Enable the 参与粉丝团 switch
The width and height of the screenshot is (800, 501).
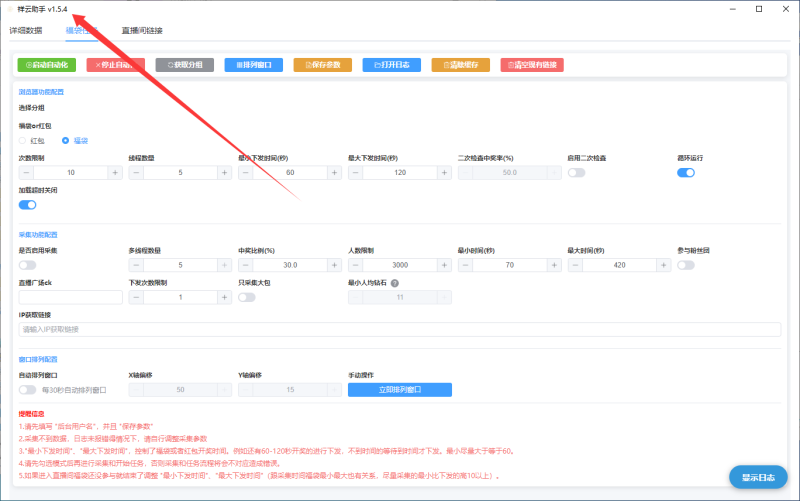click(686, 265)
